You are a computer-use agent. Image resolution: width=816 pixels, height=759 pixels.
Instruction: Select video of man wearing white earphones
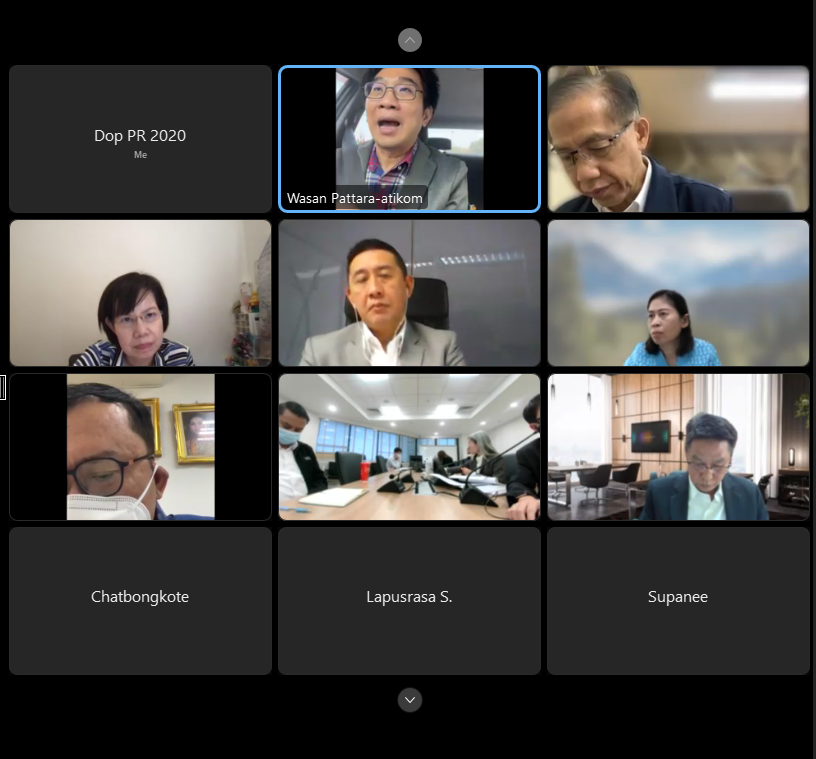410,293
